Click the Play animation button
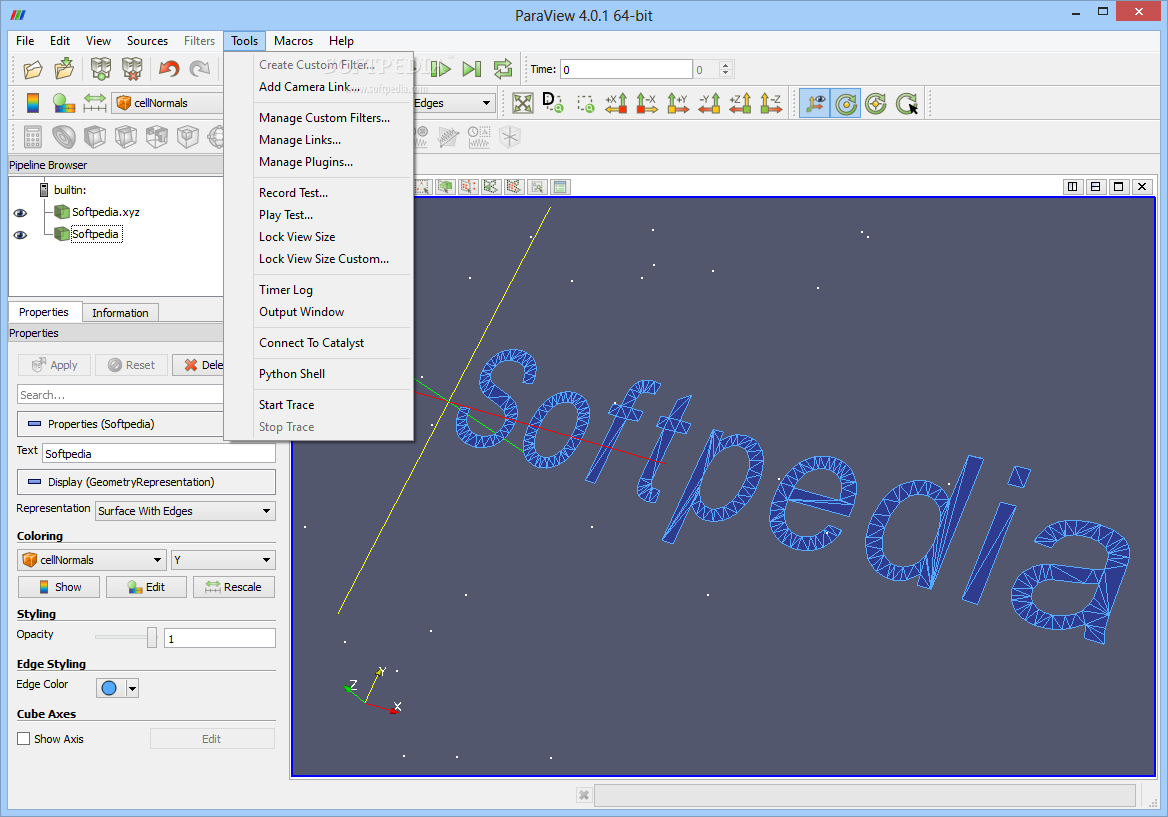The width and height of the screenshot is (1168, 817). coord(441,69)
